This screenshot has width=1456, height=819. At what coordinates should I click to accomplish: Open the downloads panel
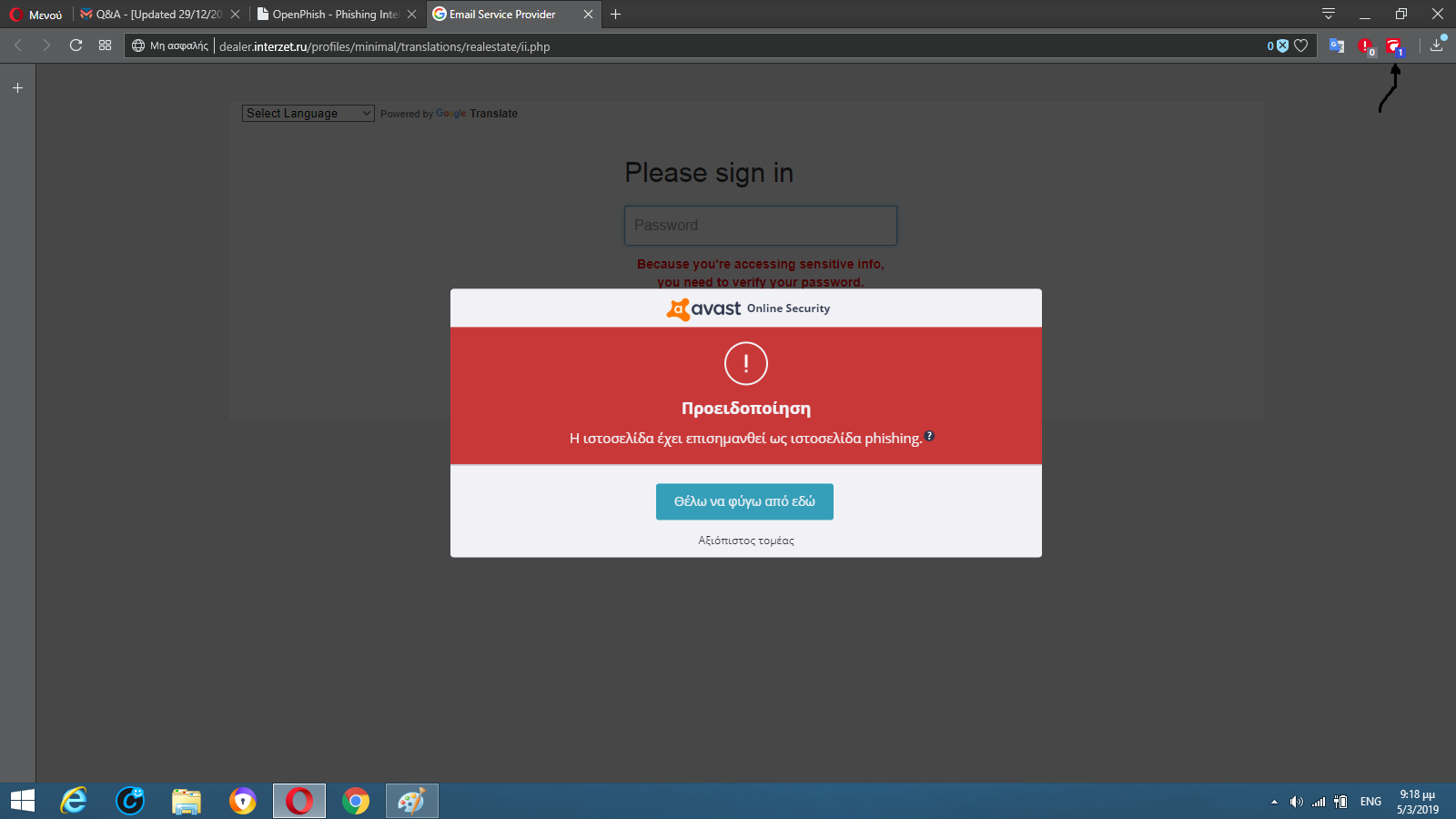1437,45
